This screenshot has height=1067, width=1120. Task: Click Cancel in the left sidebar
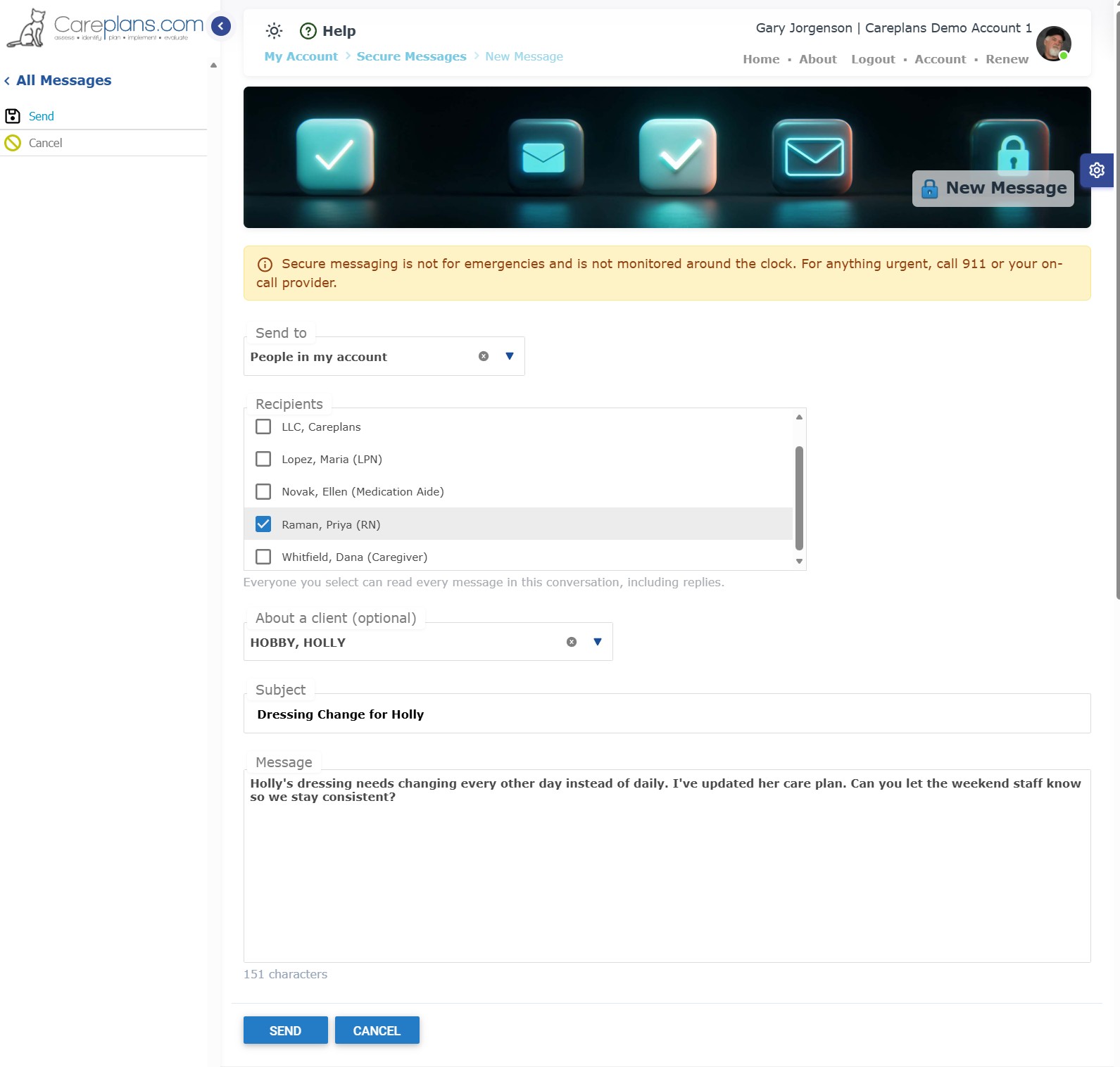click(x=46, y=143)
